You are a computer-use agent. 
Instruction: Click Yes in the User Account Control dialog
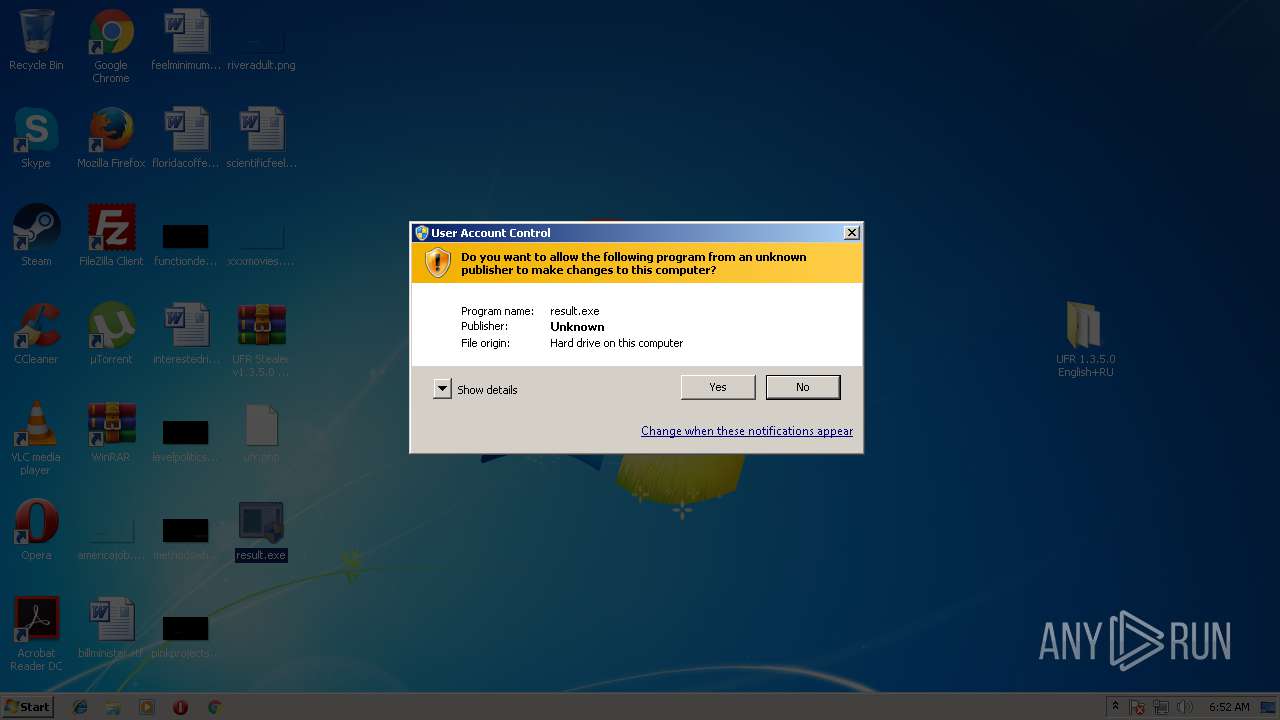point(718,387)
